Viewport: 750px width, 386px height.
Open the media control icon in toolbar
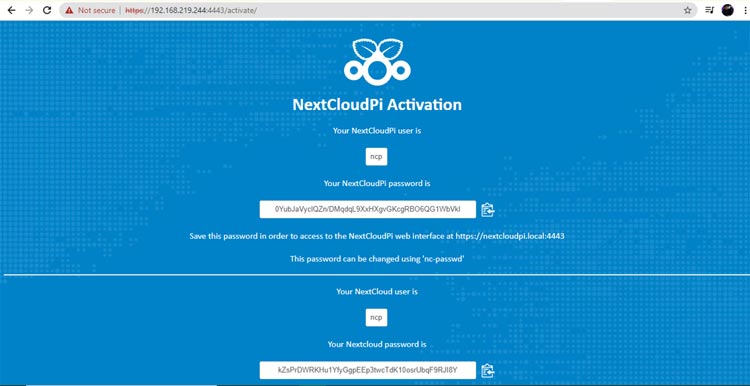[709, 10]
